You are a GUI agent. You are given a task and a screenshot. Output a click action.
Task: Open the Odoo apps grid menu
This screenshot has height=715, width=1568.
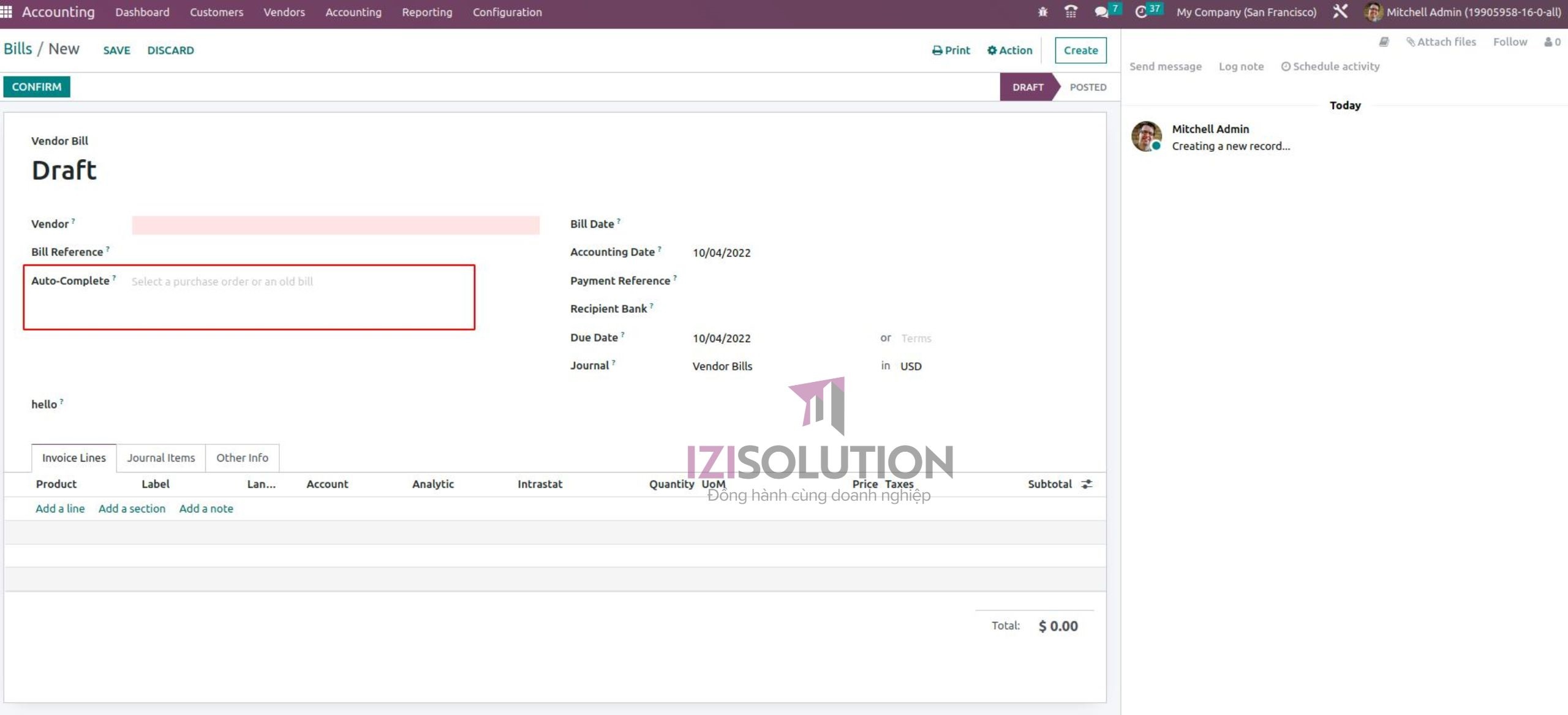coord(8,12)
